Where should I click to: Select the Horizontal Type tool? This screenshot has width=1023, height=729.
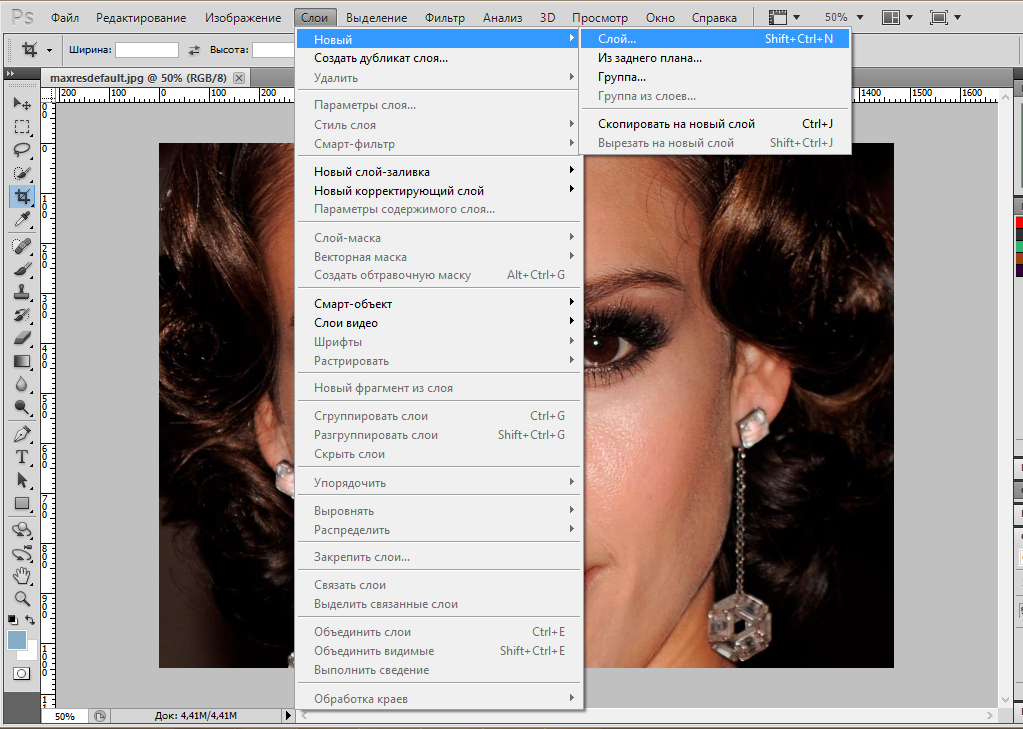pos(22,457)
